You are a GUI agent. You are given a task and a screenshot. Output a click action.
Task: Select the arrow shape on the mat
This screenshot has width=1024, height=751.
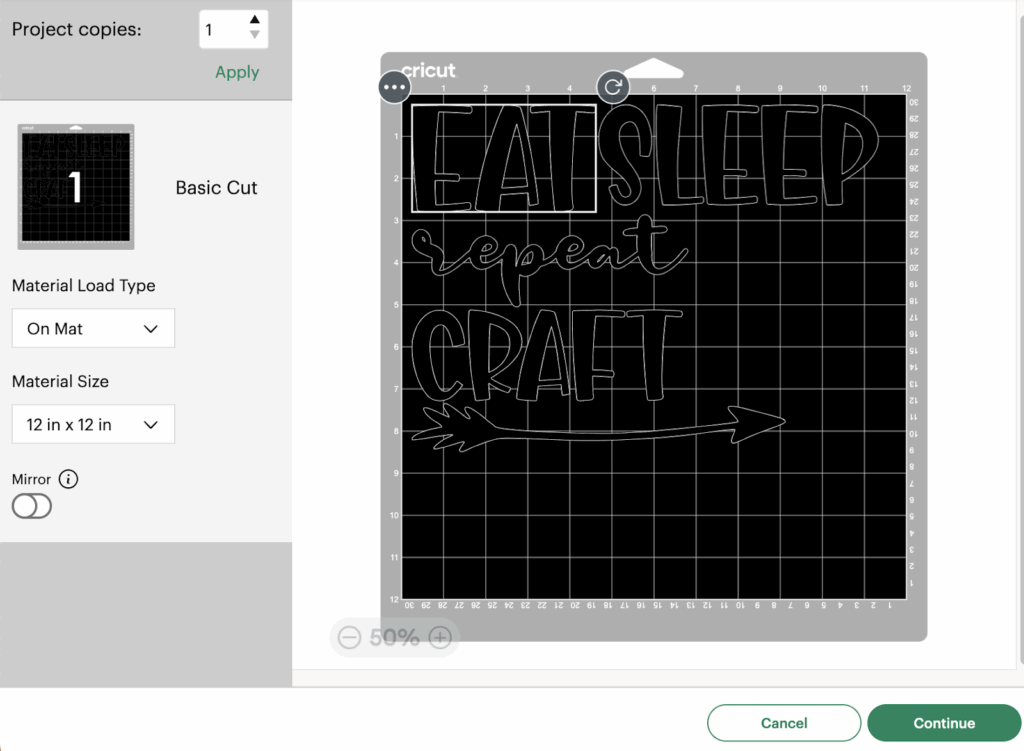600,427
